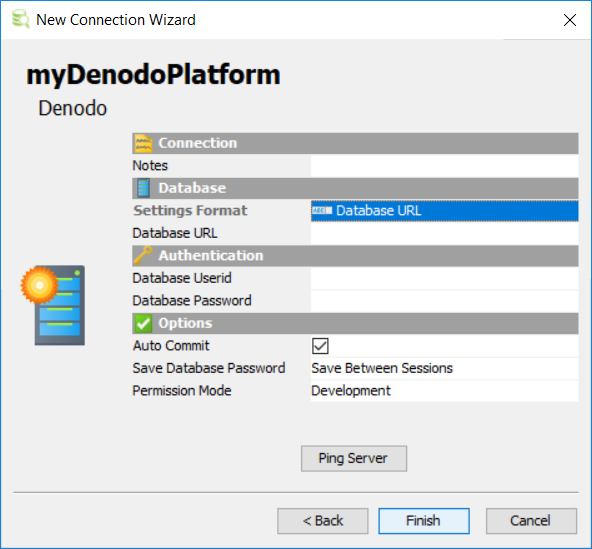Click the Authentication key icon
592x549 pixels.
(x=143, y=256)
